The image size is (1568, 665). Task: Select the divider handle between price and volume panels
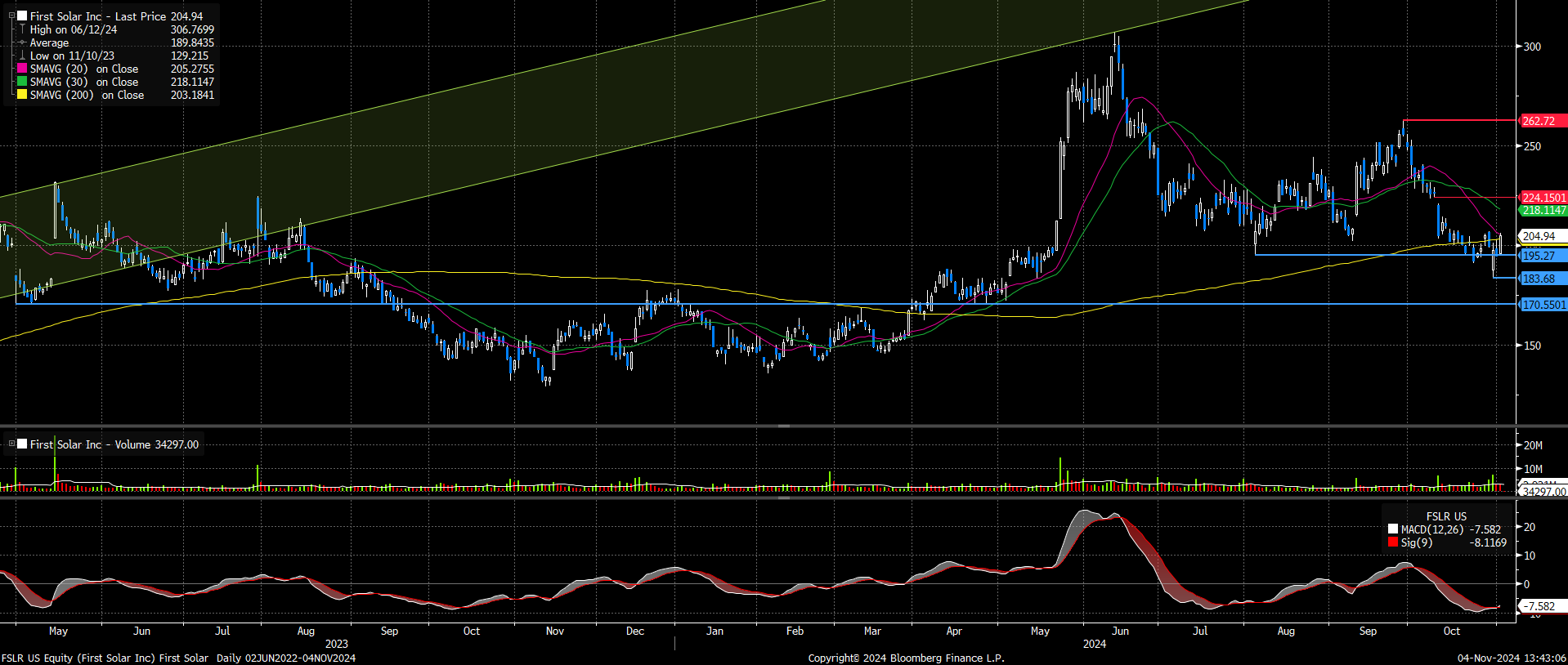(x=784, y=426)
